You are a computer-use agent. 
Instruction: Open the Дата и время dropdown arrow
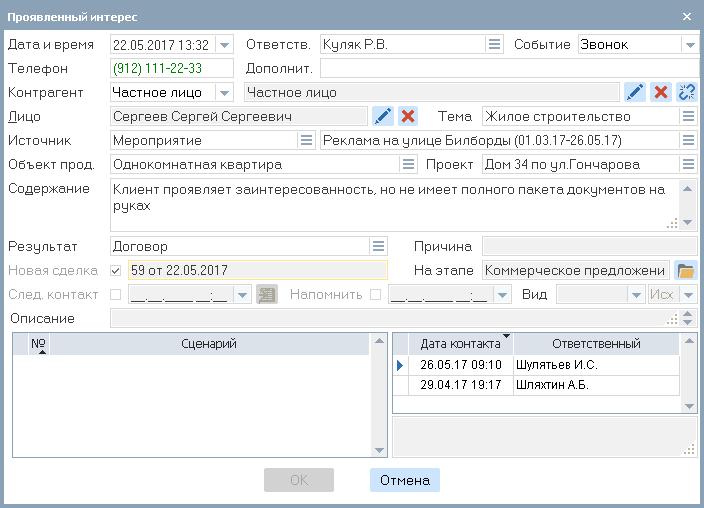pos(223,44)
